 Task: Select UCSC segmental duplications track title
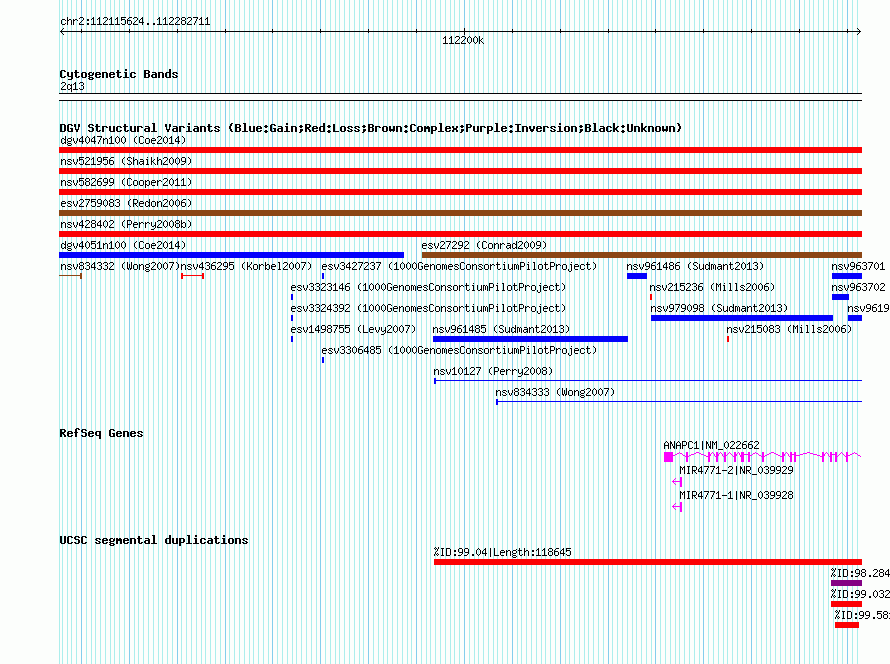[154, 540]
